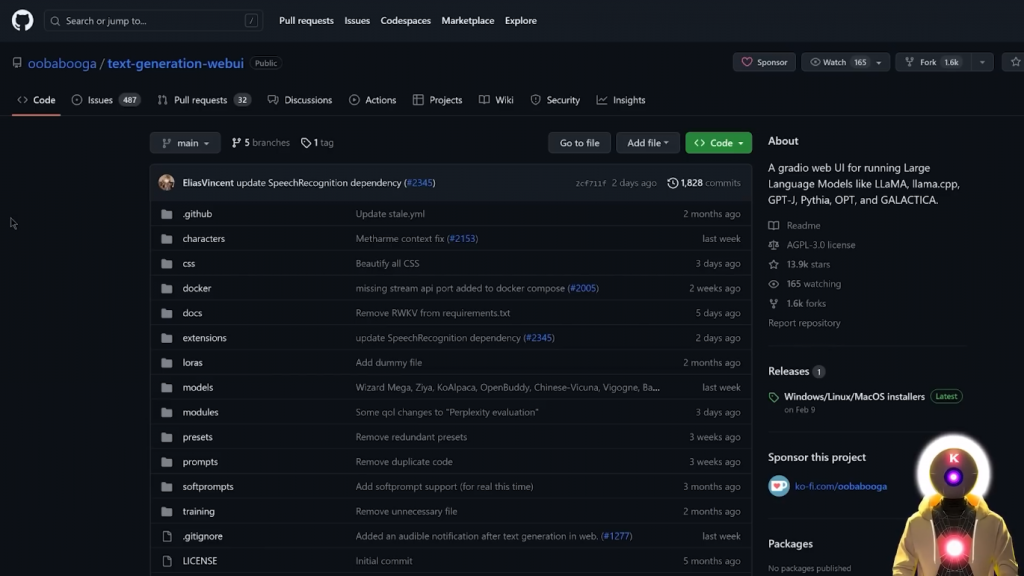The height and width of the screenshot is (576, 1024).
Task: Click the folder icon beside modules
Action: click(167, 413)
